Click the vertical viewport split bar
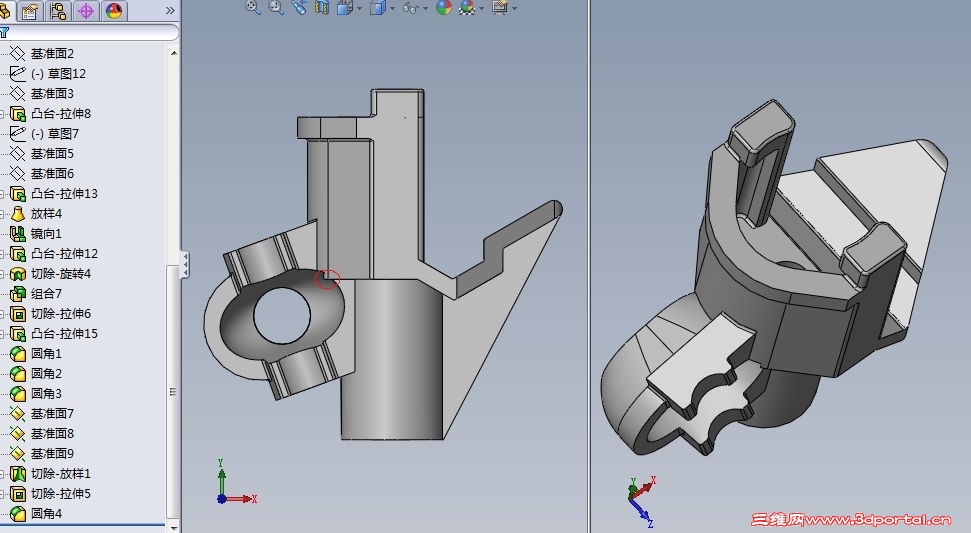Image resolution: width=971 pixels, height=533 pixels. point(589,266)
